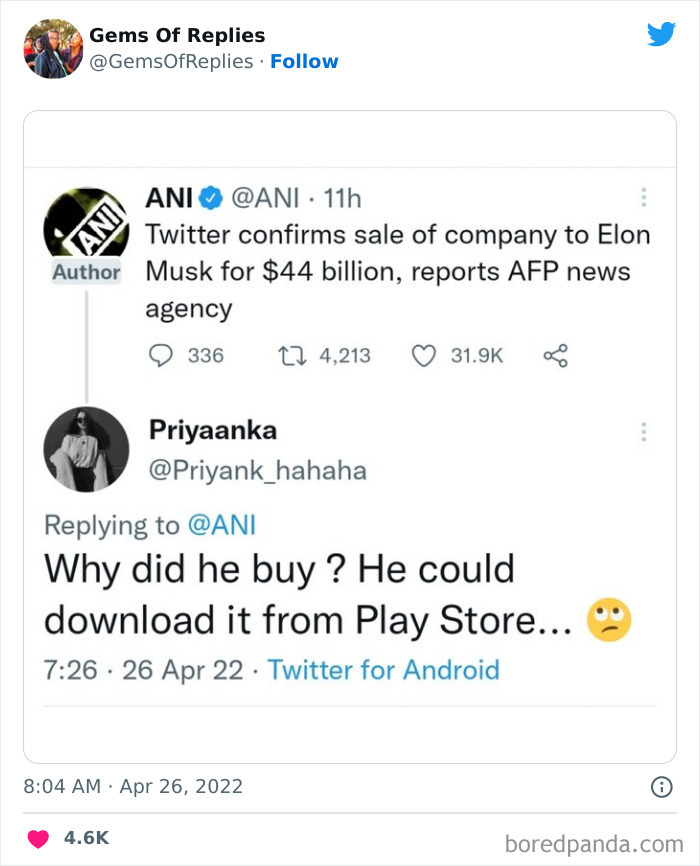
Task: Open more options on ANI's tweet
Action: click(x=644, y=198)
